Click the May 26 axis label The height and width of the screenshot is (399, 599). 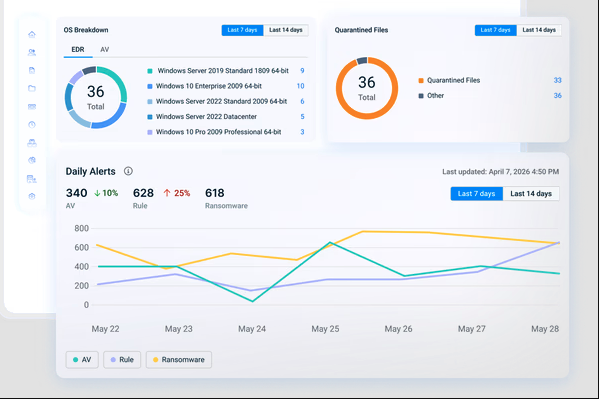point(398,329)
